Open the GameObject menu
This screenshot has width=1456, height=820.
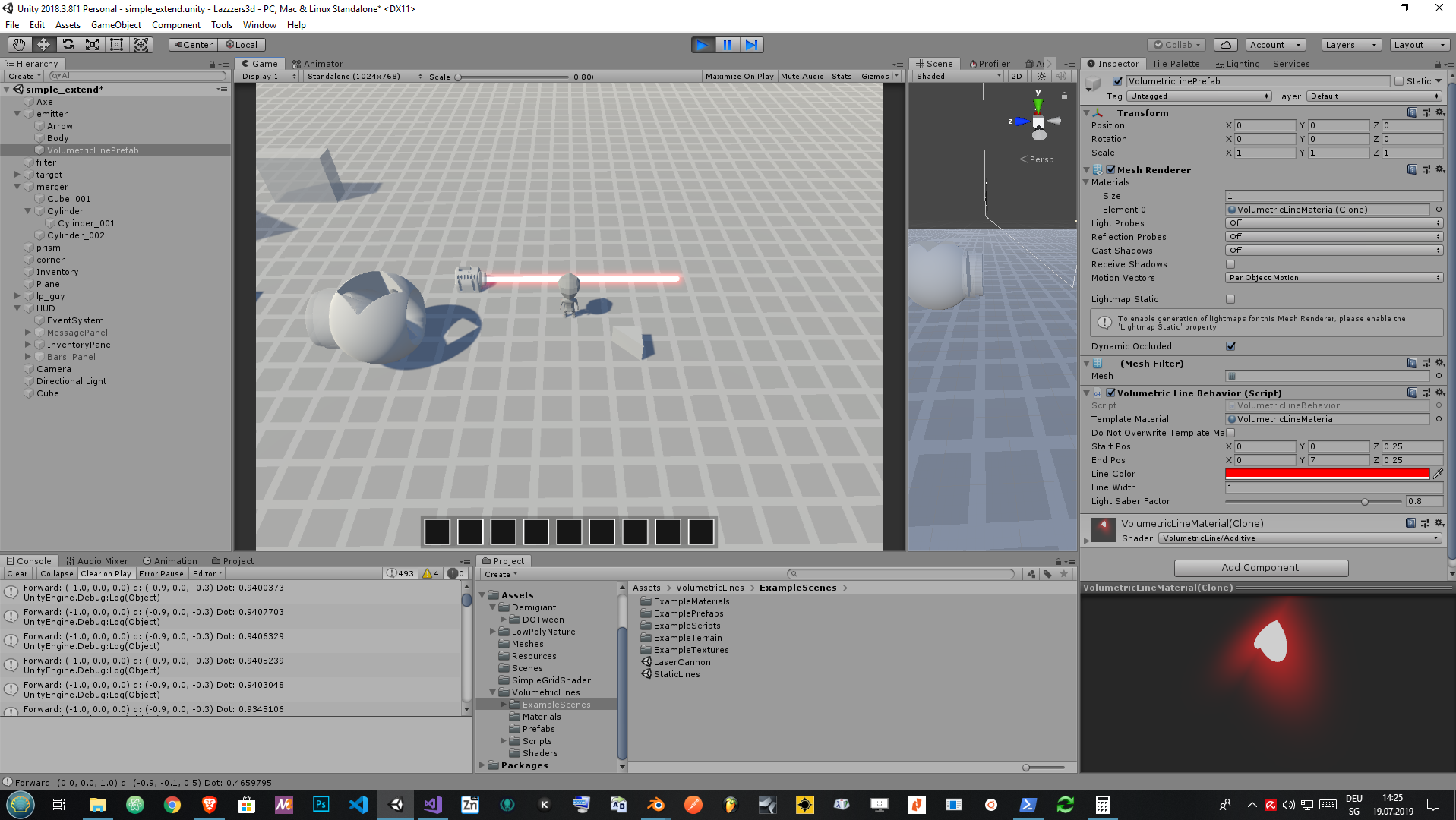pyautogui.click(x=115, y=25)
